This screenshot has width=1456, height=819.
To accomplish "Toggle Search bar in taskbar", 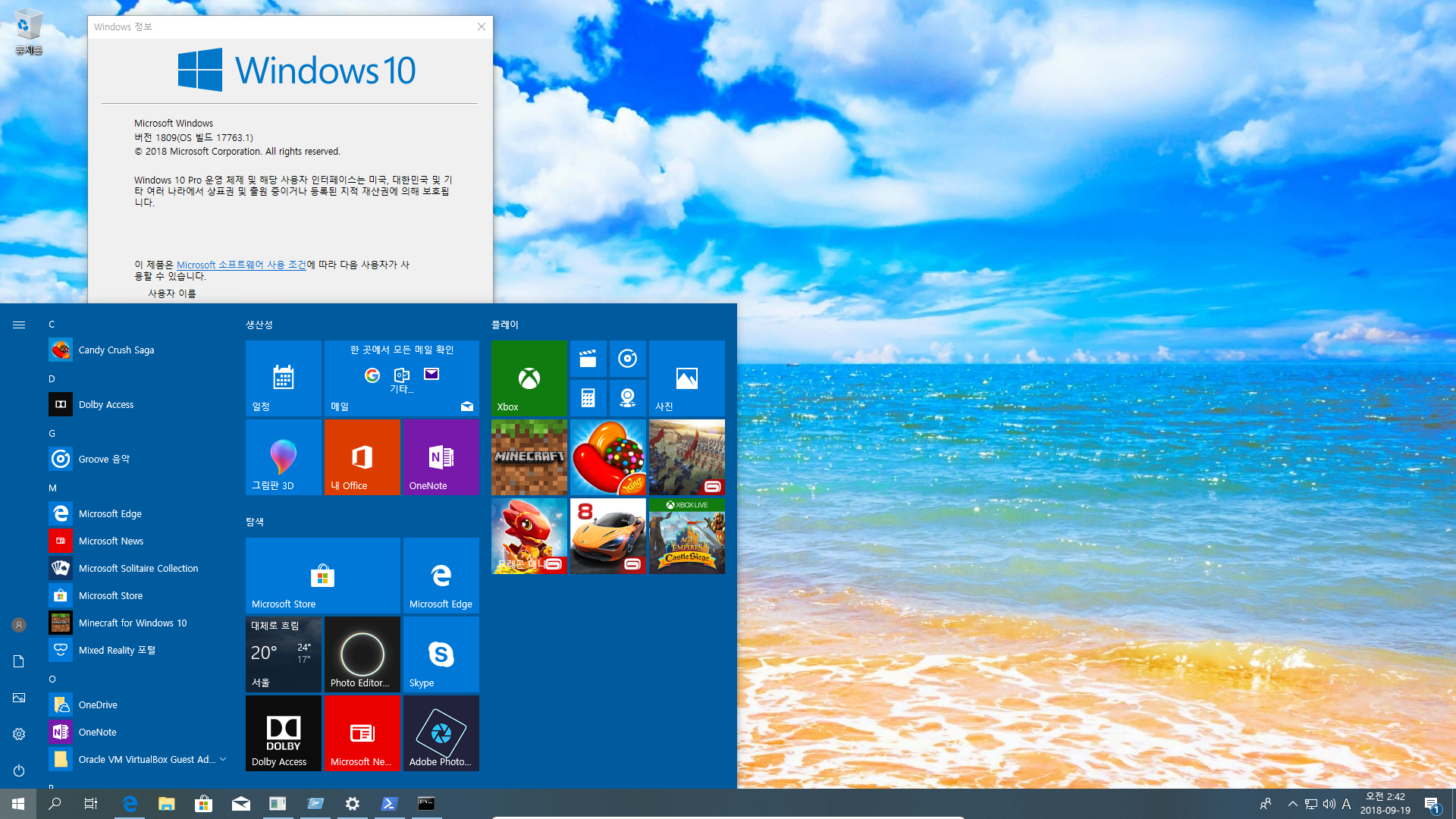I will click(54, 803).
